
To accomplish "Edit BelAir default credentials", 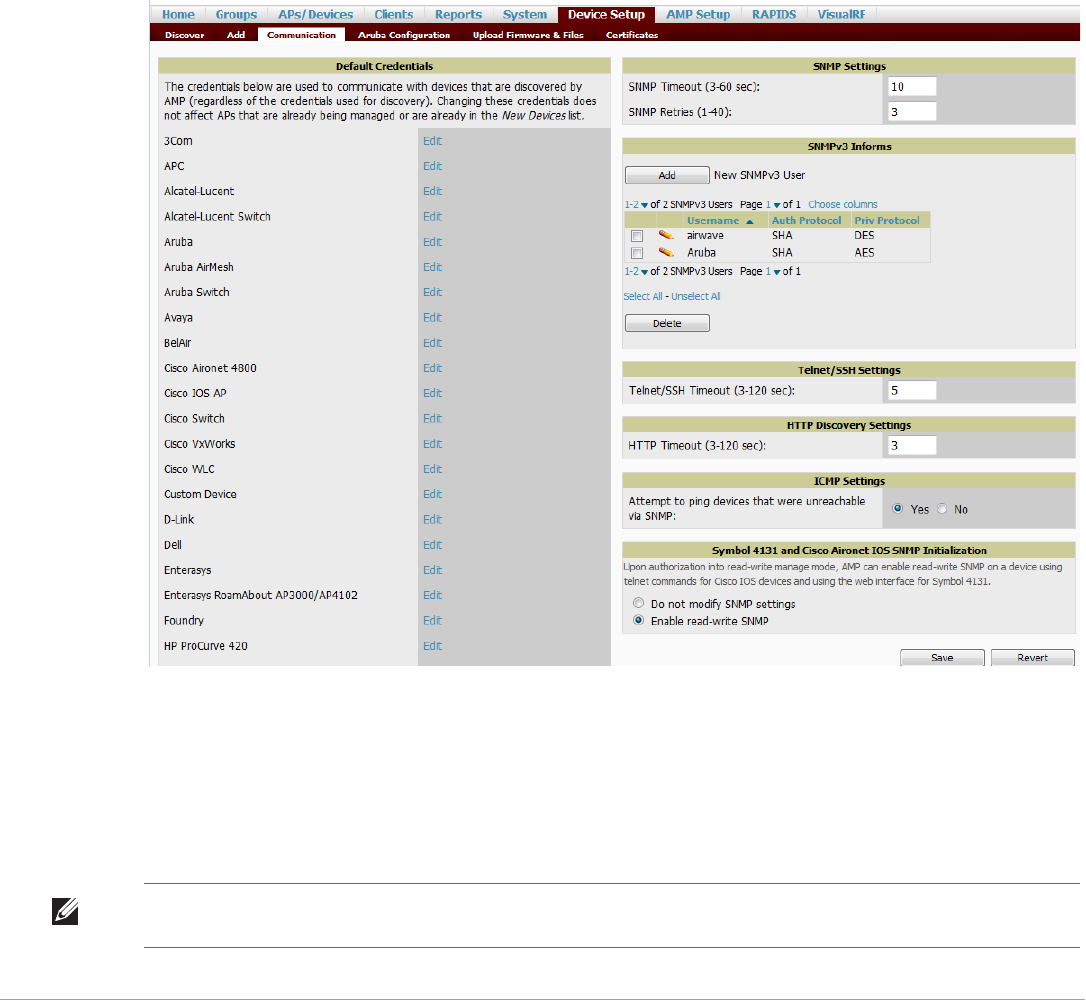I will click(432, 343).
